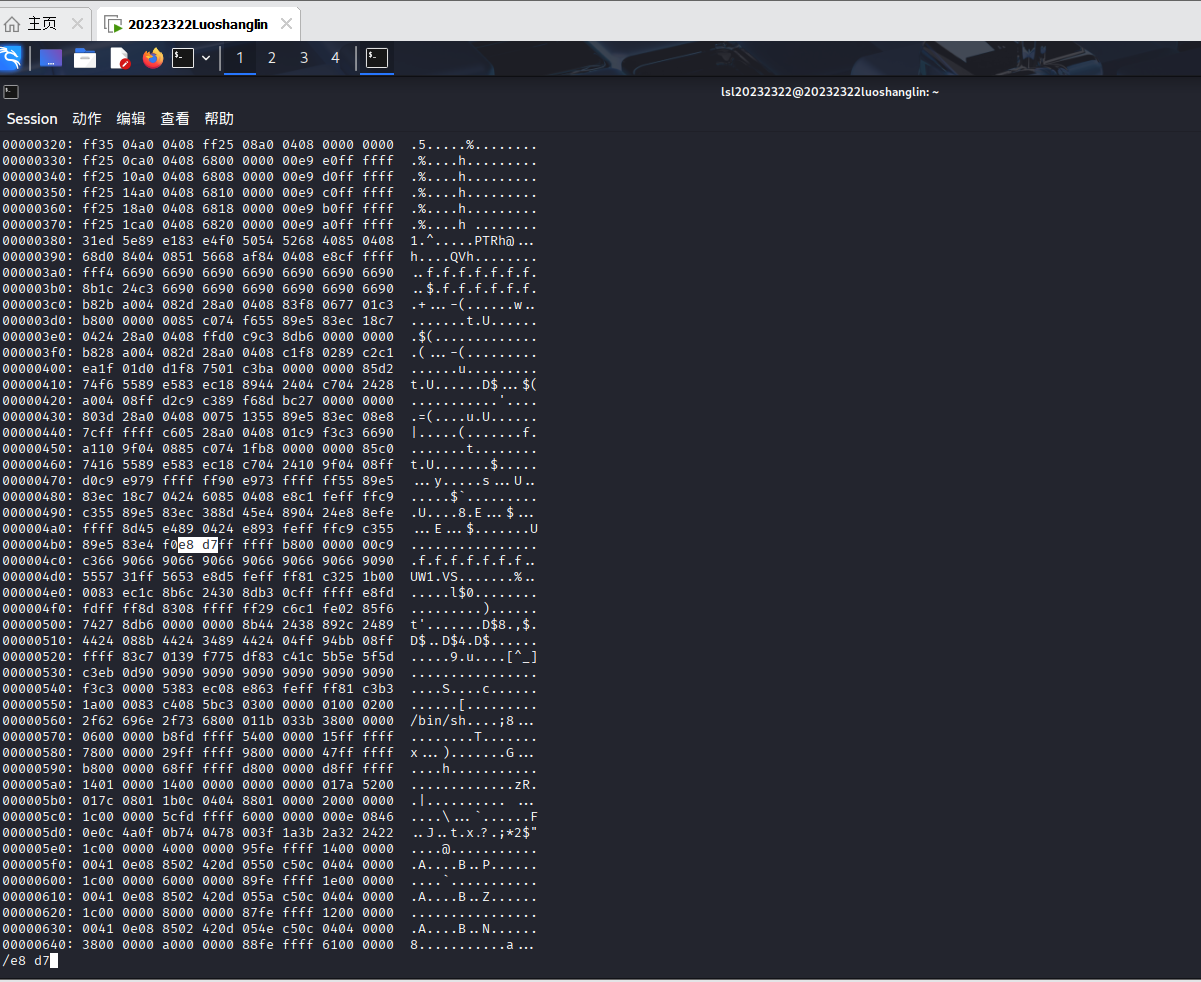
Task: Click the offset 00000400: line
Action: [269, 369]
